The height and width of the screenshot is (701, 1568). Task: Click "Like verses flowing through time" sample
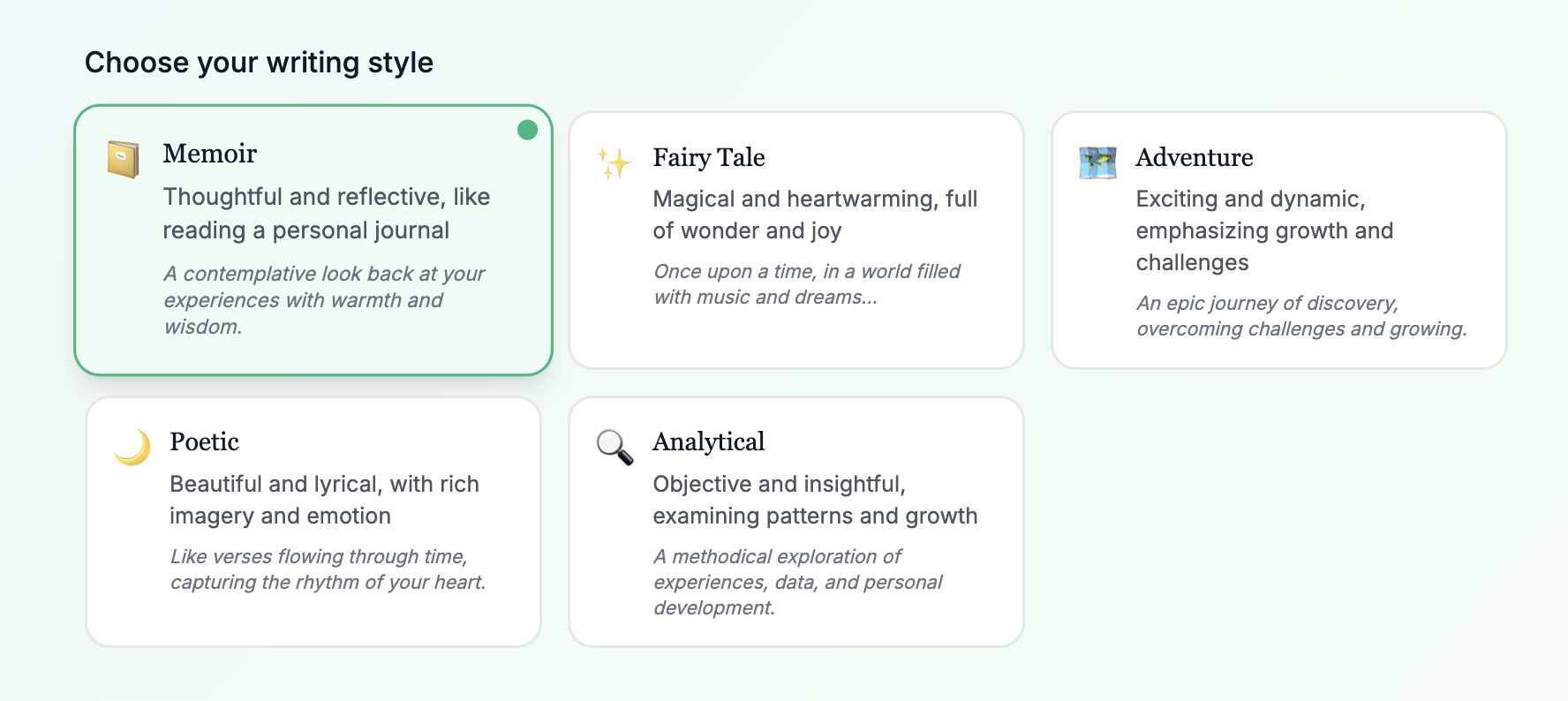coord(327,569)
